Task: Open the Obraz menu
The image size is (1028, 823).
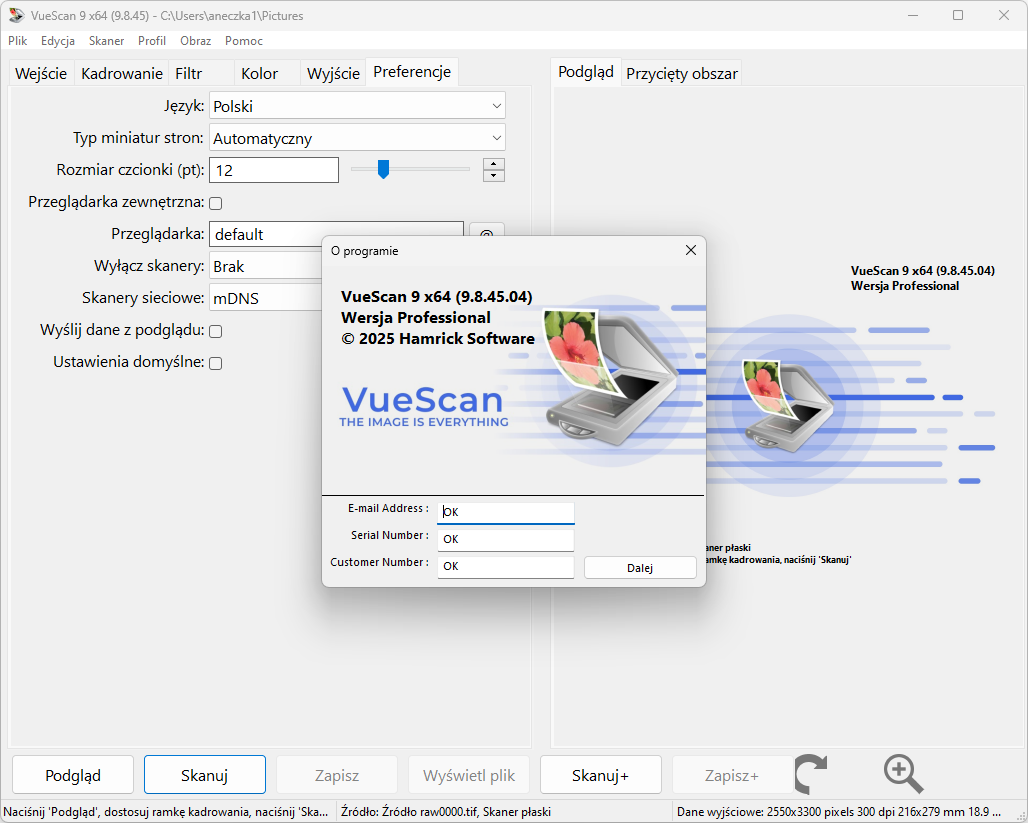Action: tap(195, 41)
